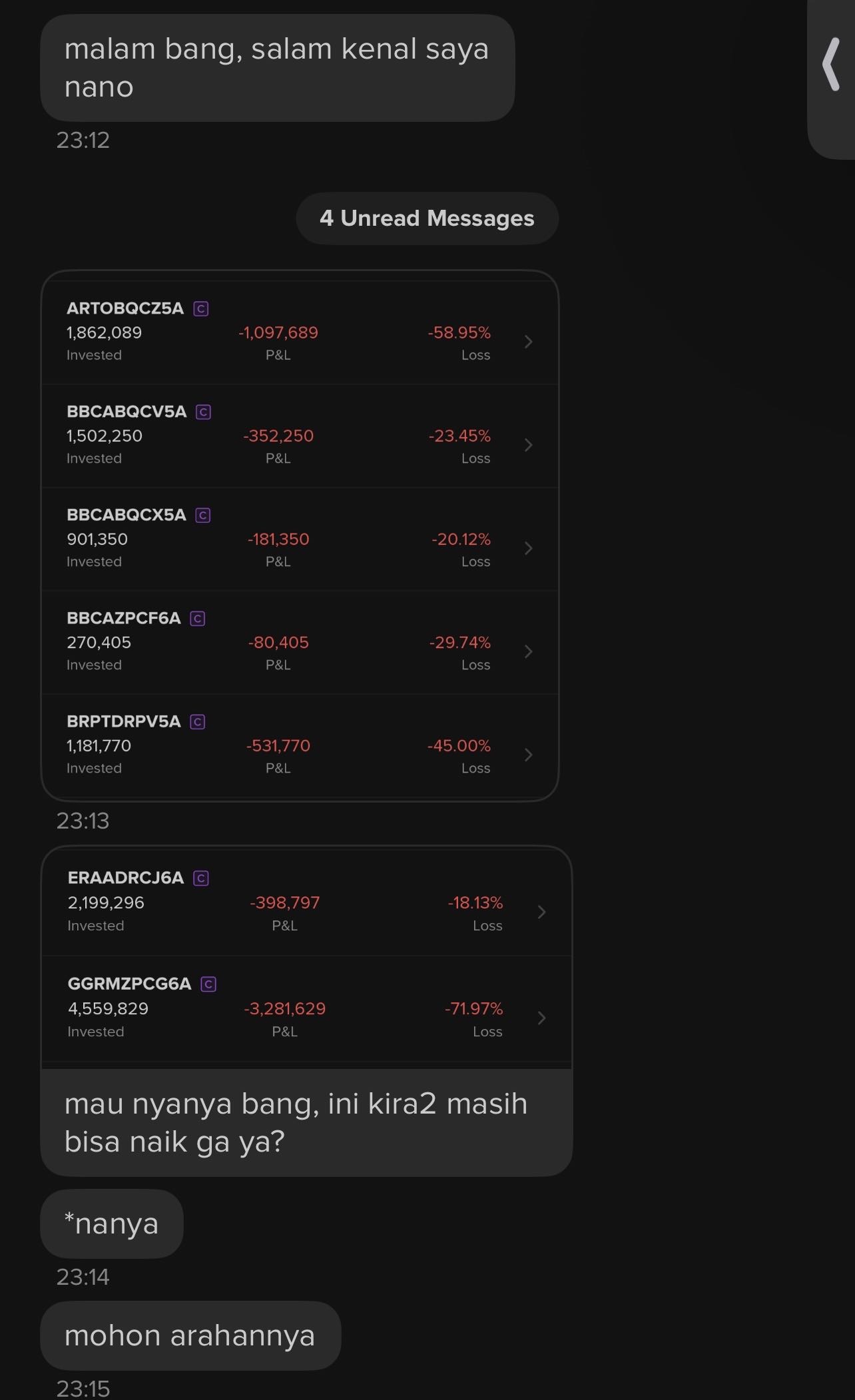Click the 'malam bang, salam kenal' message

coord(278,68)
